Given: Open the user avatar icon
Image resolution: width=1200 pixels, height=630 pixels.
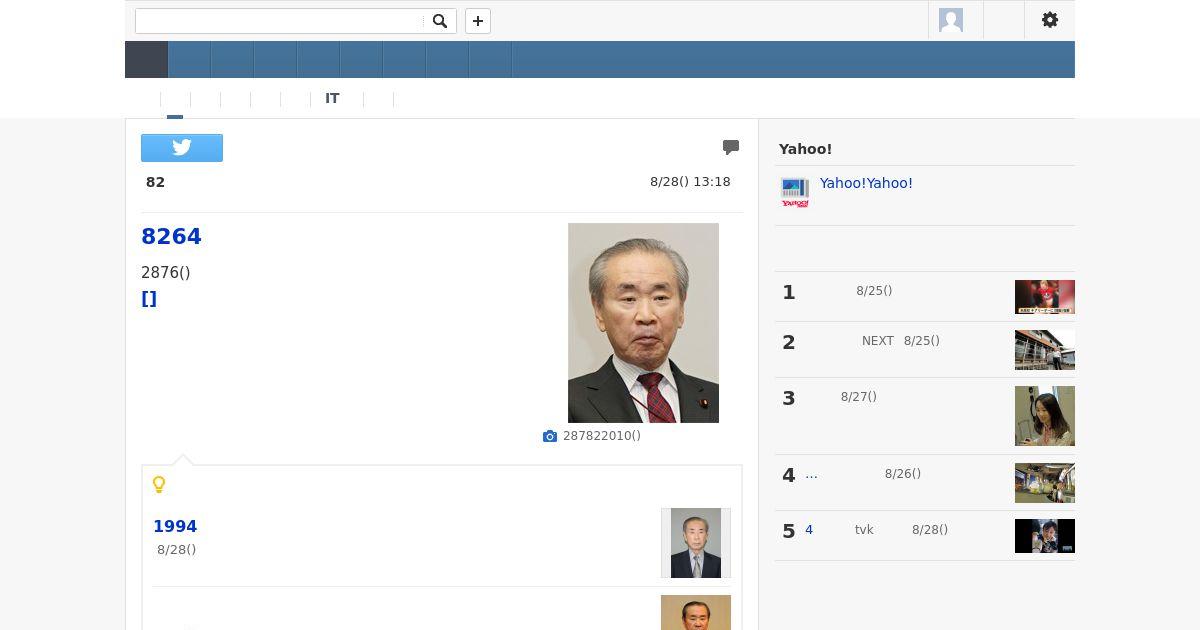Looking at the screenshot, I should [x=951, y=20].
